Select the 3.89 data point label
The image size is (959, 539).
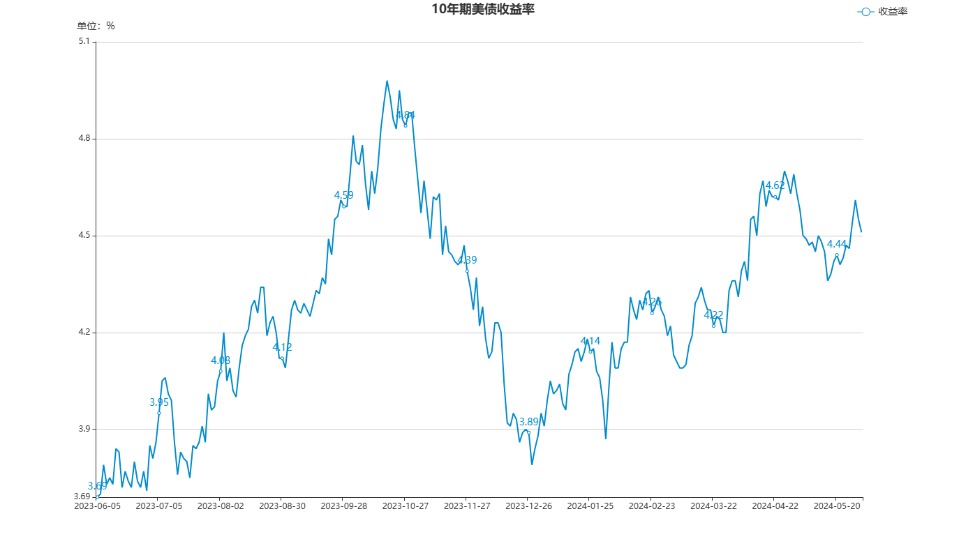pyautogui.click(x=529, y=422)
